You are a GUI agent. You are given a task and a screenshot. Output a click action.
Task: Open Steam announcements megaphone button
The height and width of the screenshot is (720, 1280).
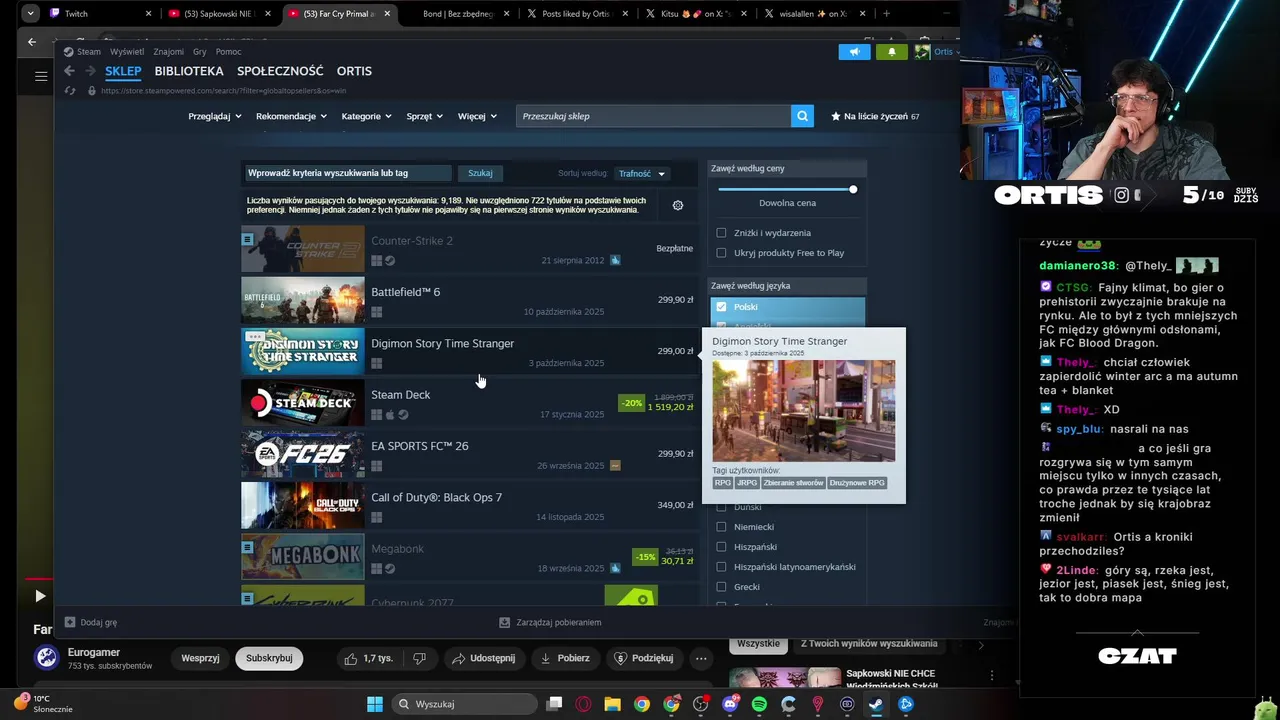[x=854, y=52]
